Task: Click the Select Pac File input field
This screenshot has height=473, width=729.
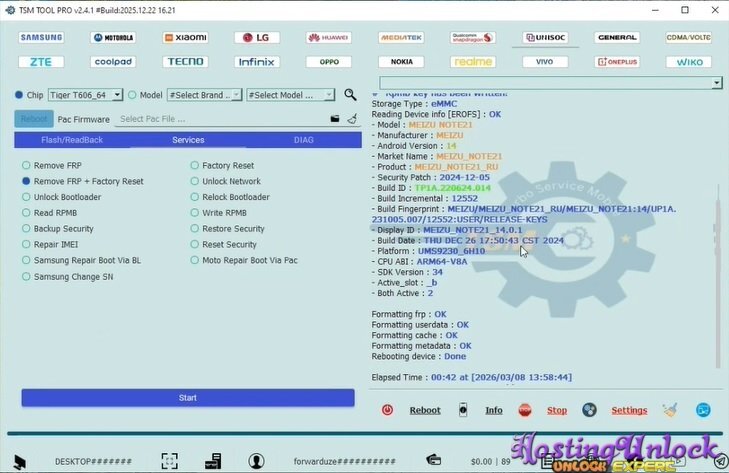Action: (221, 119)
